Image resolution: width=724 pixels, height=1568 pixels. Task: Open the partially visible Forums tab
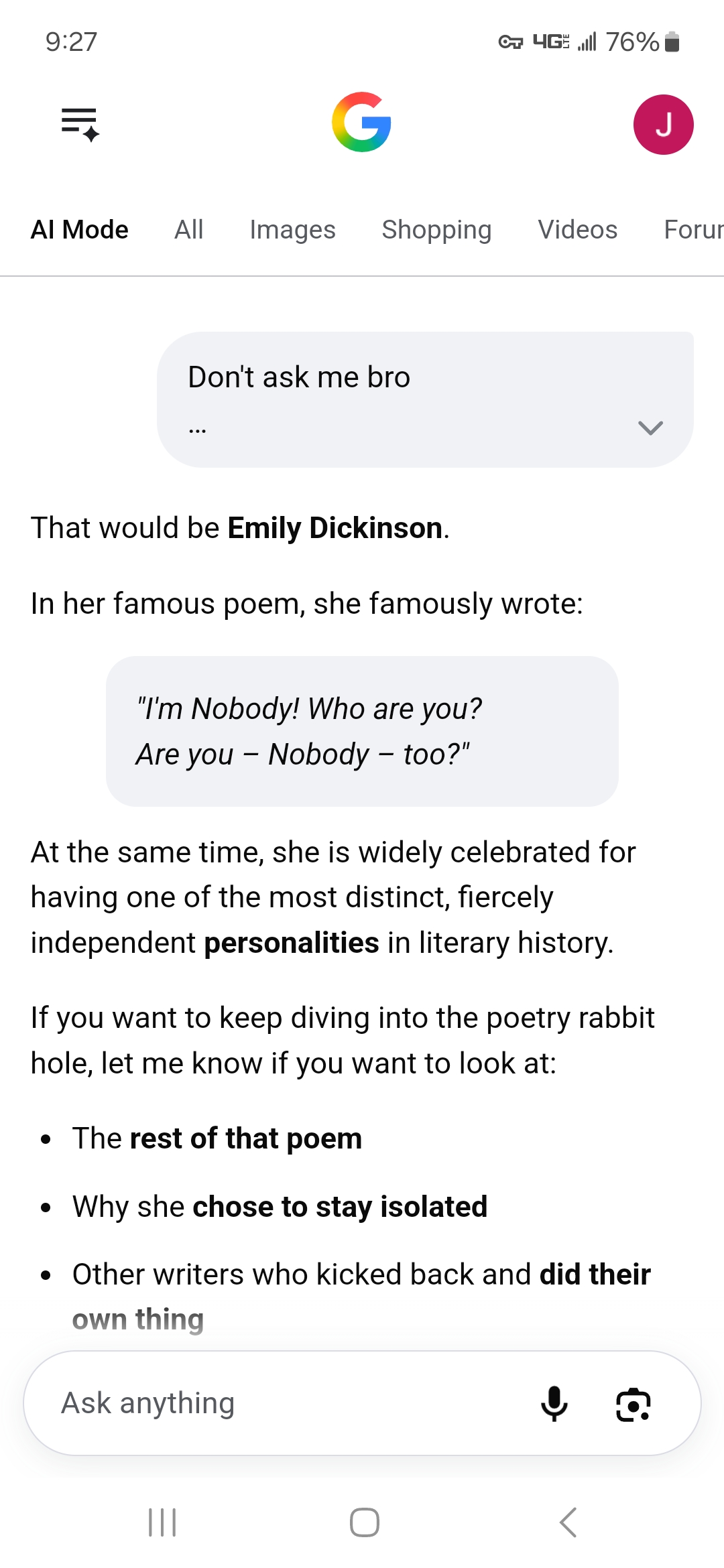[x=694, y=230]
